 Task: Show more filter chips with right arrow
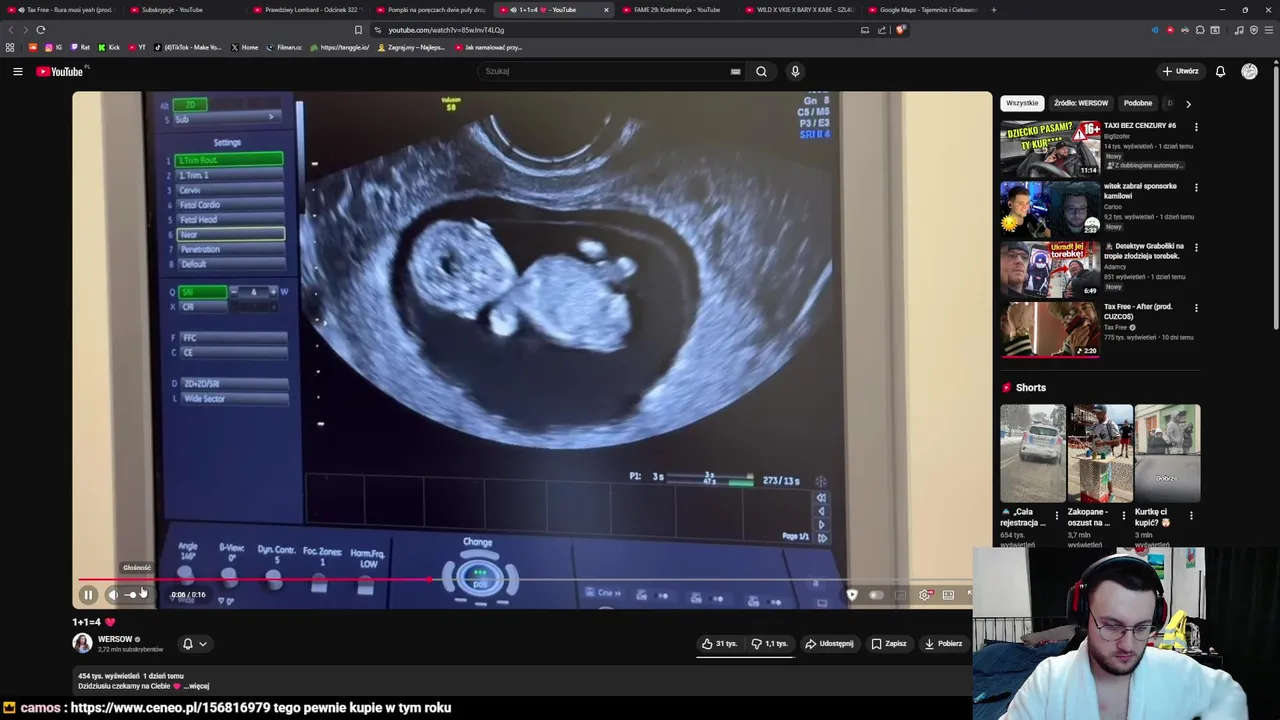(x=1188, y=103)
